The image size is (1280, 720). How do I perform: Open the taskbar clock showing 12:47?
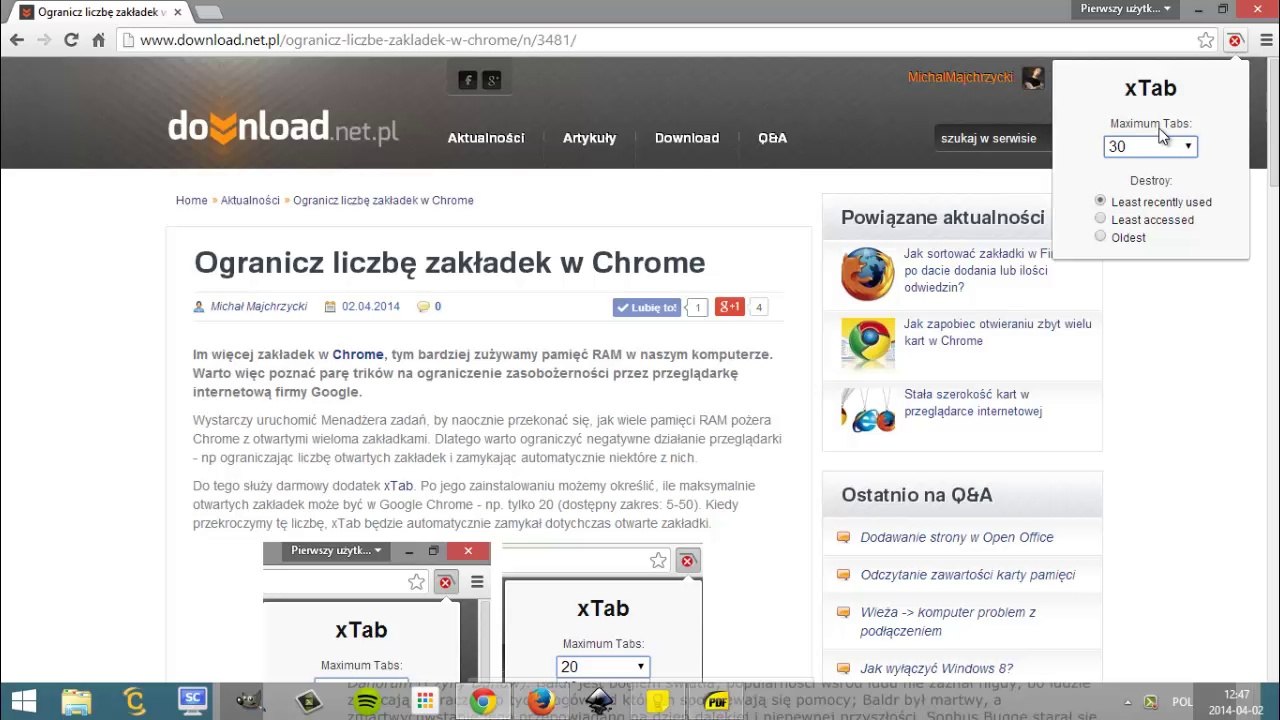[x=1236, y=702]
